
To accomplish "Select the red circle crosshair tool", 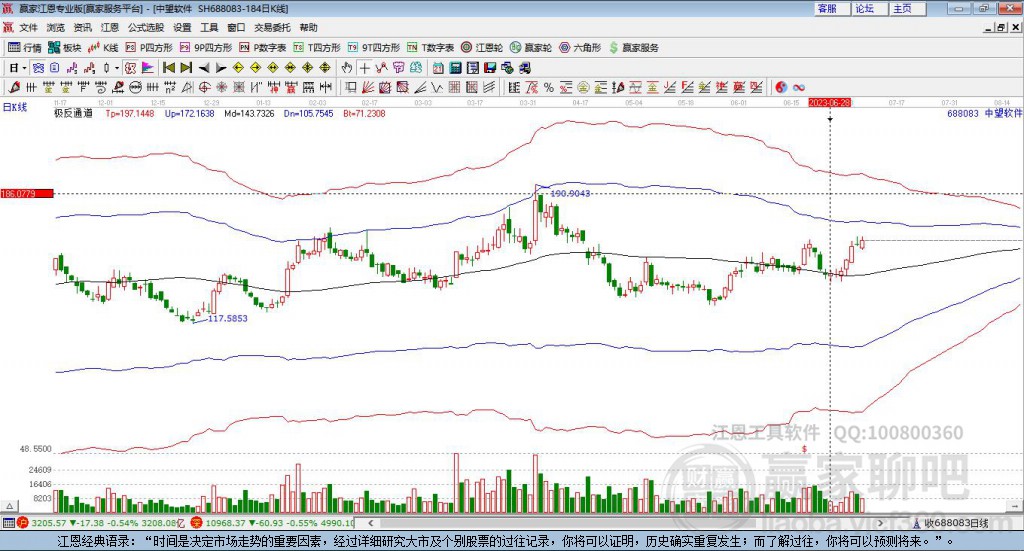I will click(204, 87).
